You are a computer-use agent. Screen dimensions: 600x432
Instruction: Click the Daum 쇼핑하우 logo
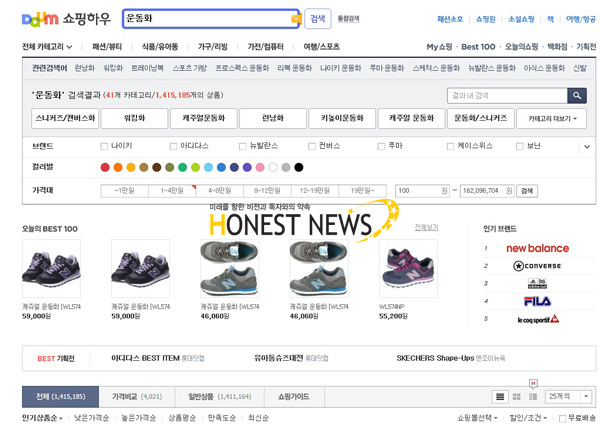(x=66, y=18)
